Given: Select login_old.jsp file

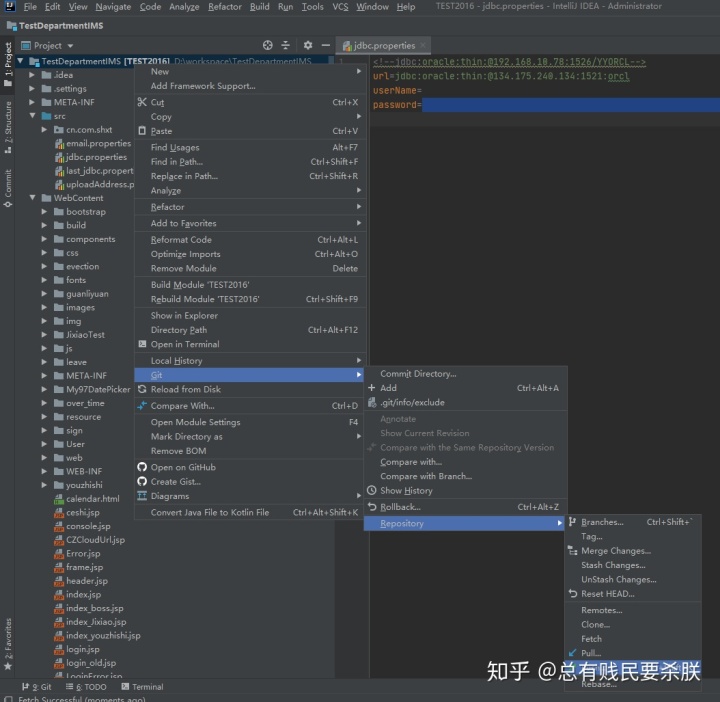Looking at the screenshot, I should pos(85,663).
